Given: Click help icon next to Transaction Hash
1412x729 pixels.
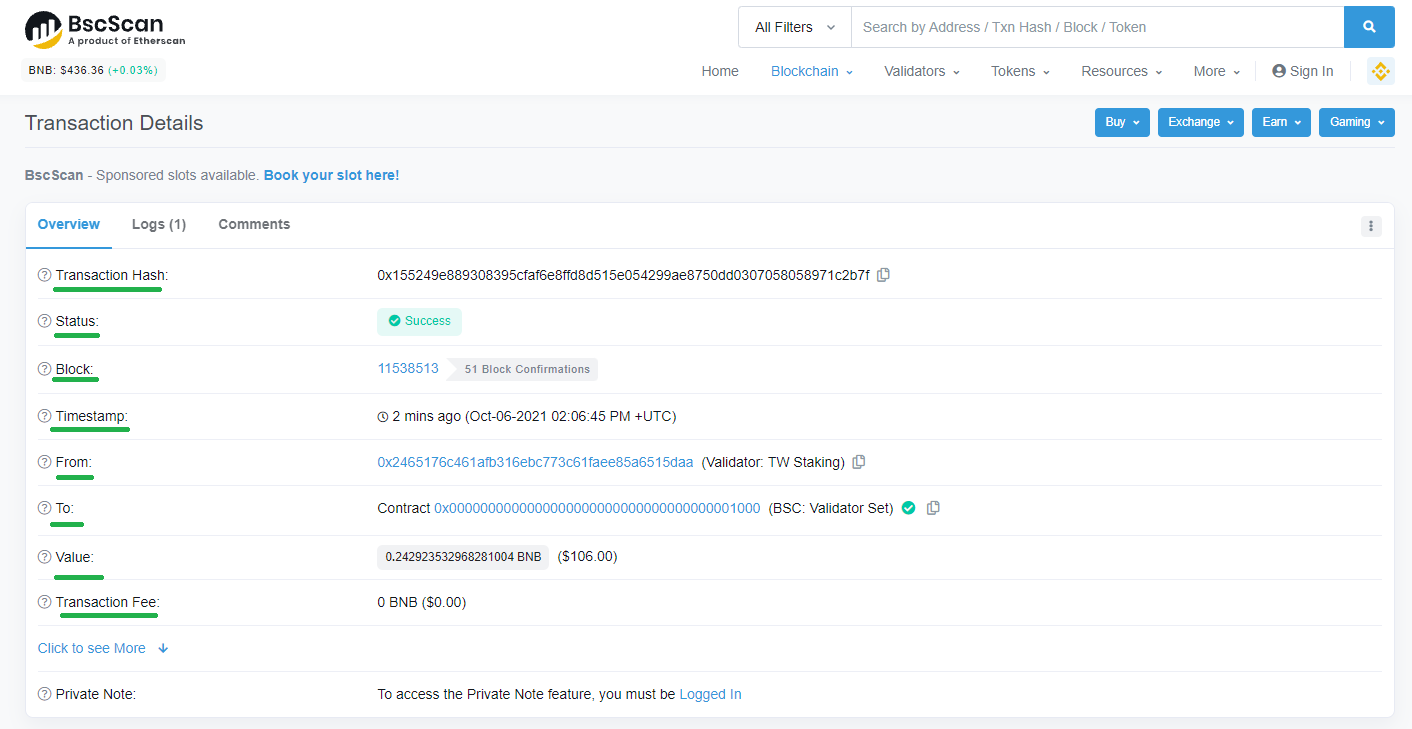Looking at the screenshot, I should [x=44, y=275].
